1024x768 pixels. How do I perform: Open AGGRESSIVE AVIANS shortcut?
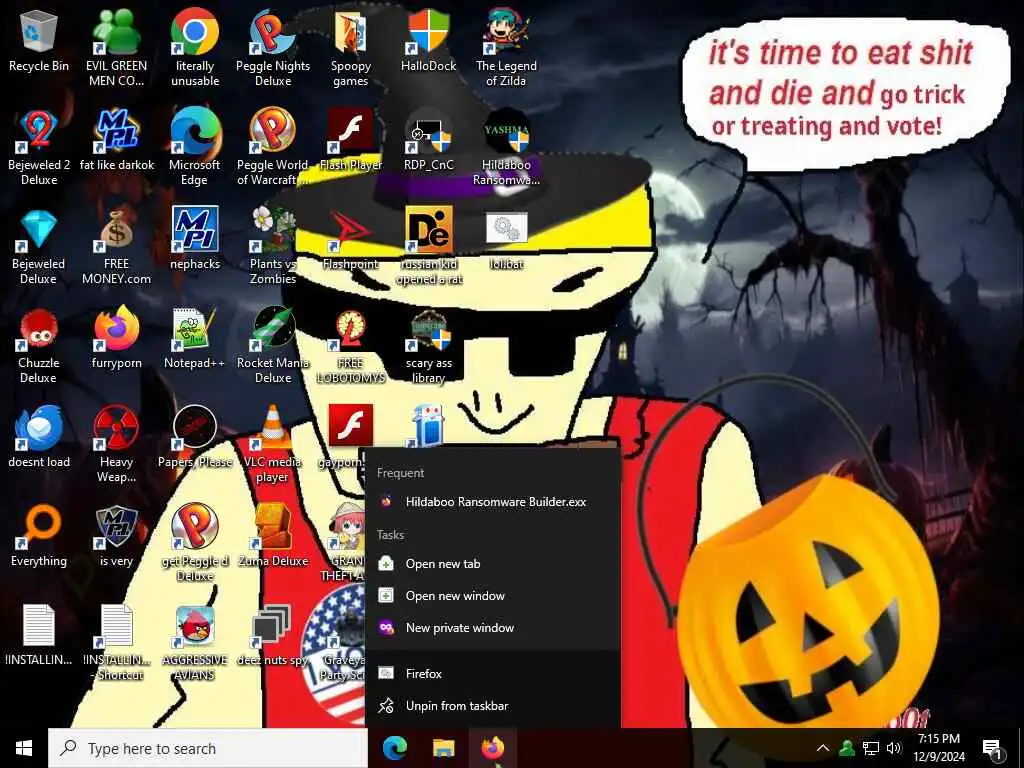coord(195,641)
